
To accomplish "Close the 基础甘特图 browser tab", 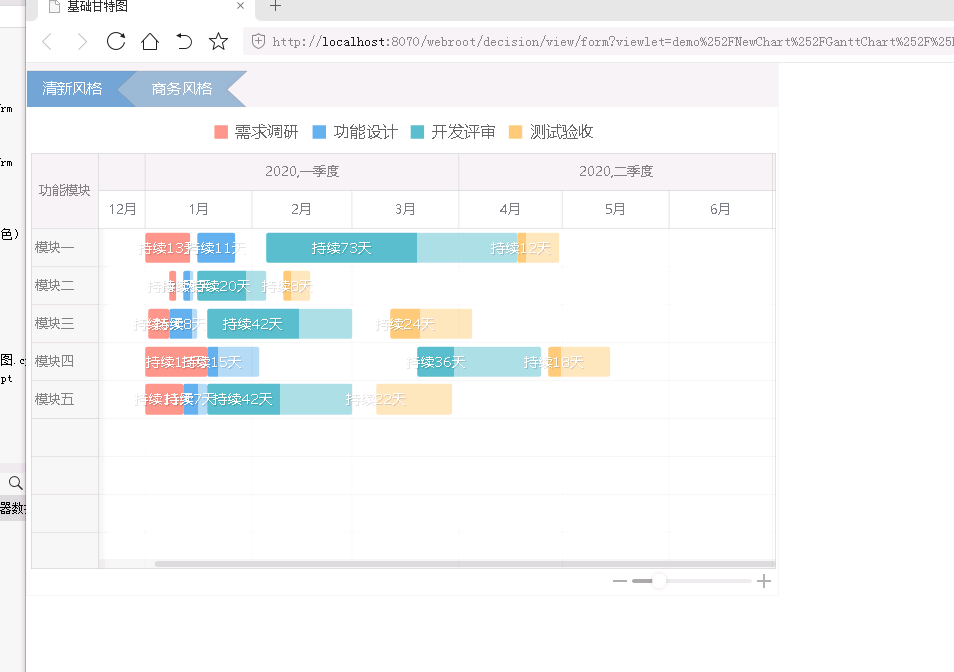I will 240,5.
